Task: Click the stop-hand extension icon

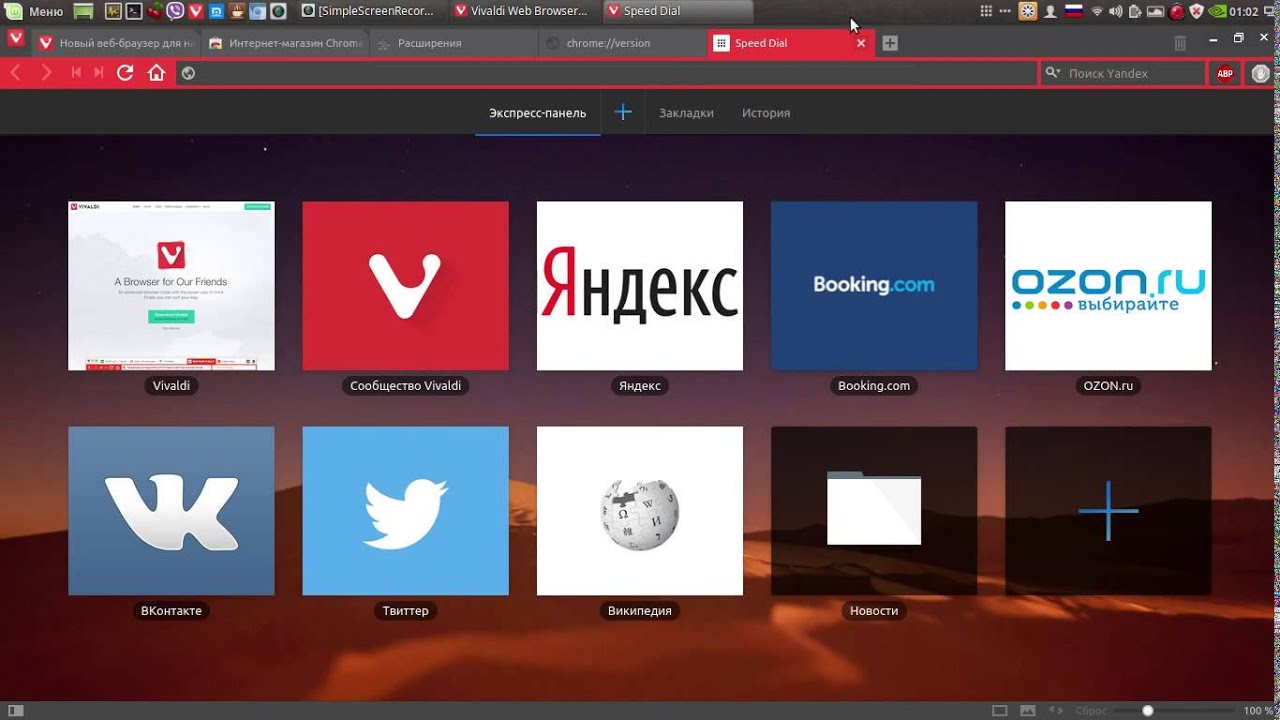Action: (x=1260, y=73)
